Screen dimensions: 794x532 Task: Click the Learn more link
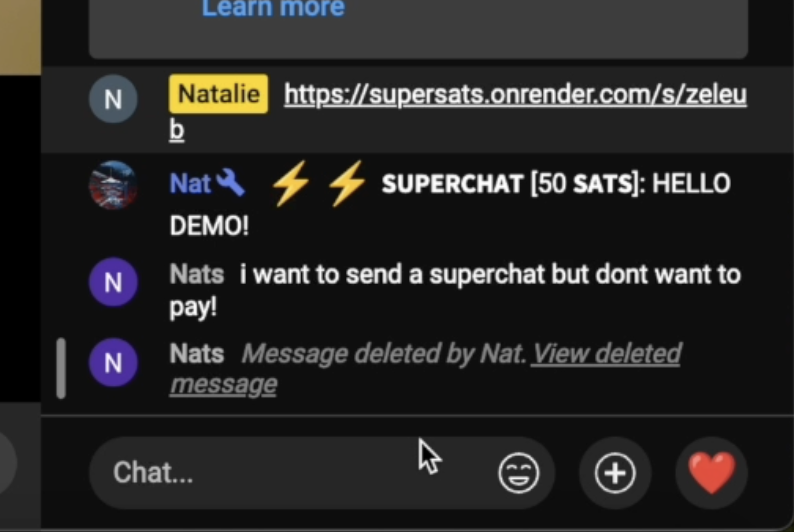pyautogui.click(x=273, y=8)
